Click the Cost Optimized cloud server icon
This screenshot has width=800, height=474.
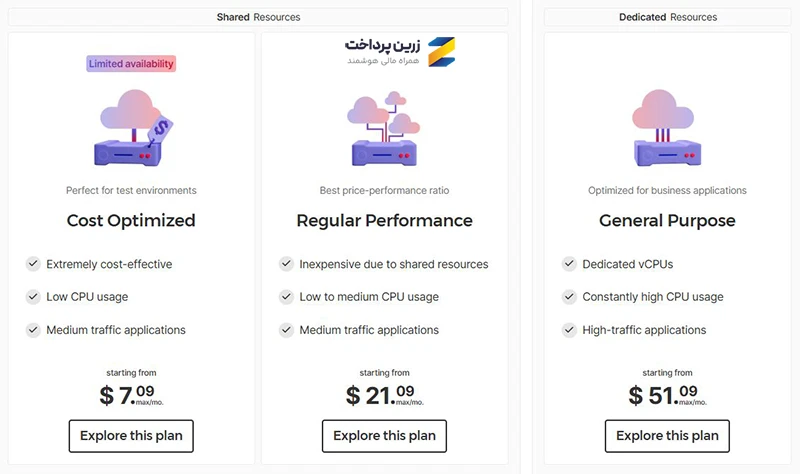point(134,128)
